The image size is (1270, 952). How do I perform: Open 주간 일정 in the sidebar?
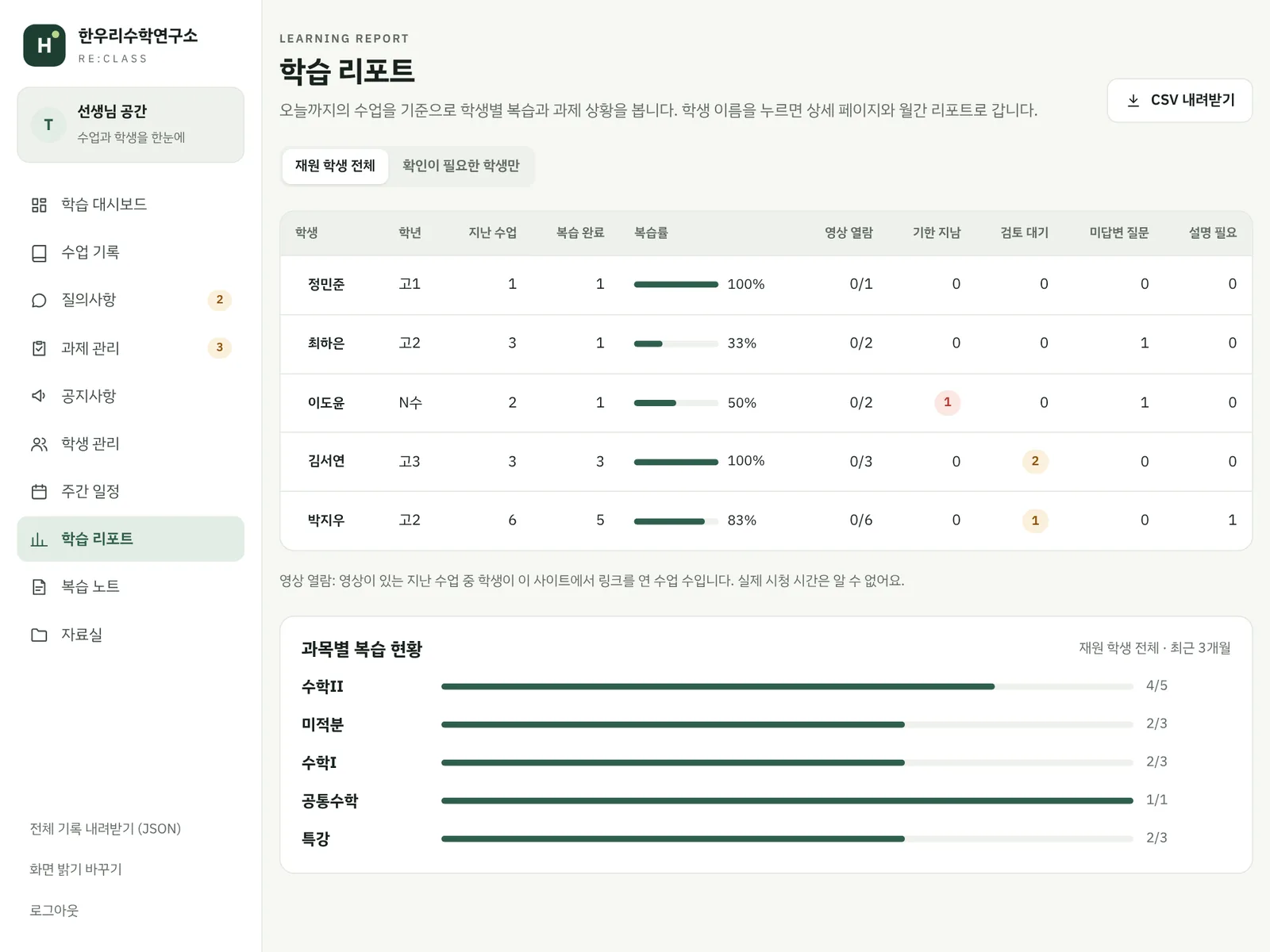[131, 491]
